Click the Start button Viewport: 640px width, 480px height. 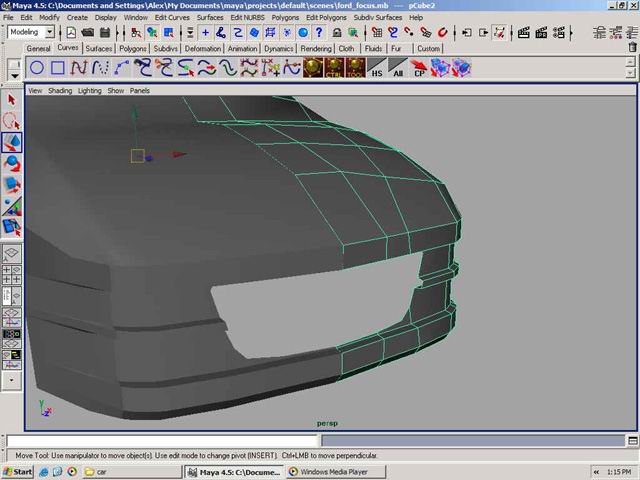coord(17,472)
